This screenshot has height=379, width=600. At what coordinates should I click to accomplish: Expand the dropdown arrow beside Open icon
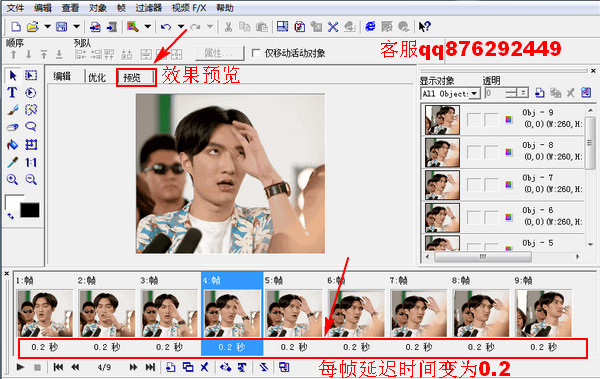[47, 26]
